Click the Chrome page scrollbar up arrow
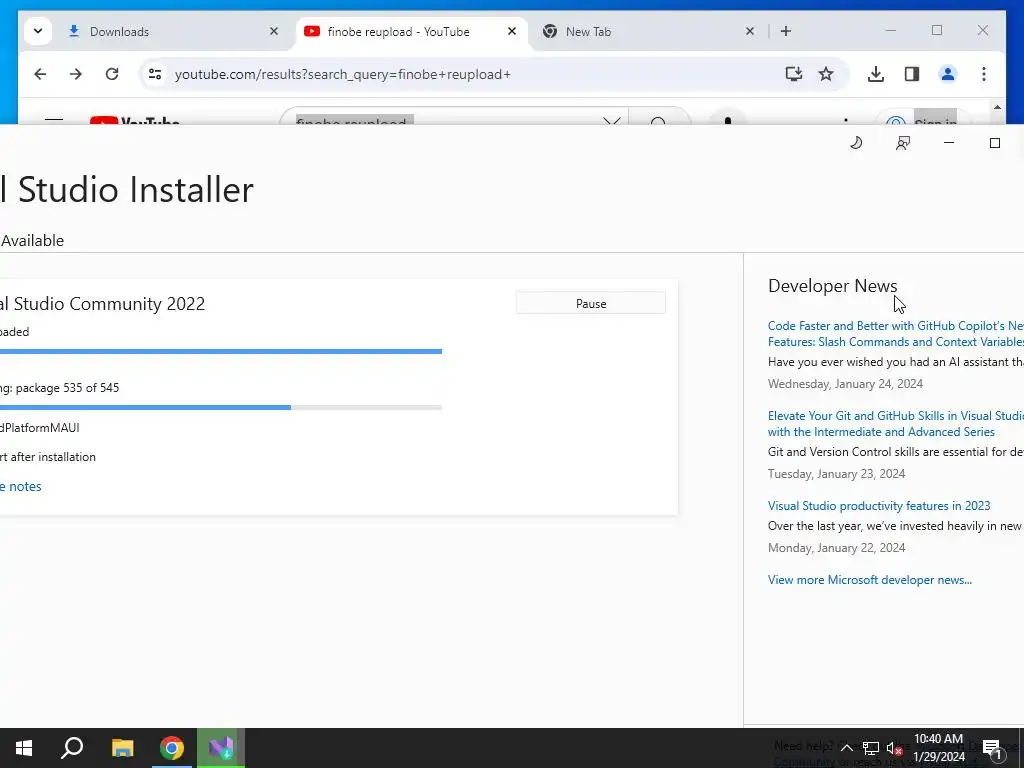The height and width of the screenshot is (768, 1024). 997,108
